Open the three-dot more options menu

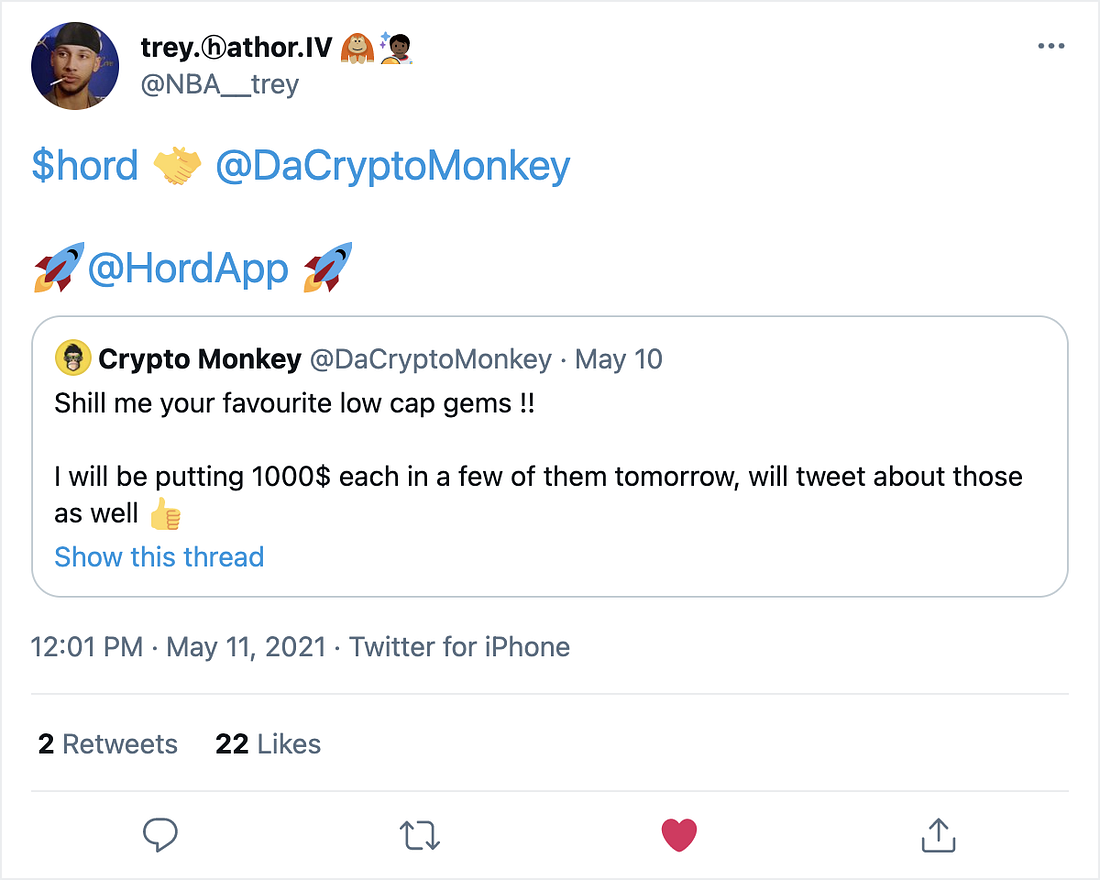click(x=1051, y=46)
